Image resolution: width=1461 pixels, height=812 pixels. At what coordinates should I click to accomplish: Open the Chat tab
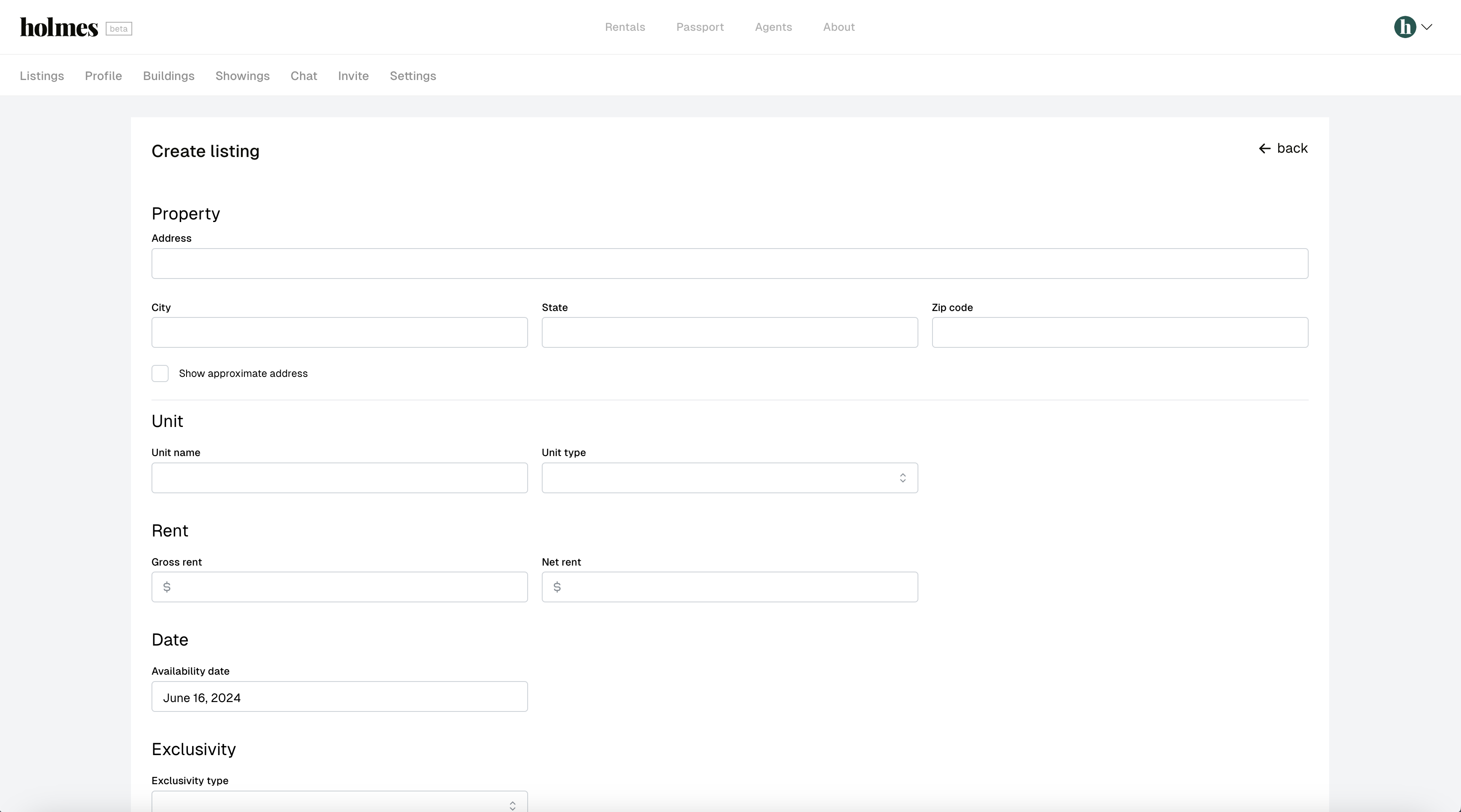point(303,76)
